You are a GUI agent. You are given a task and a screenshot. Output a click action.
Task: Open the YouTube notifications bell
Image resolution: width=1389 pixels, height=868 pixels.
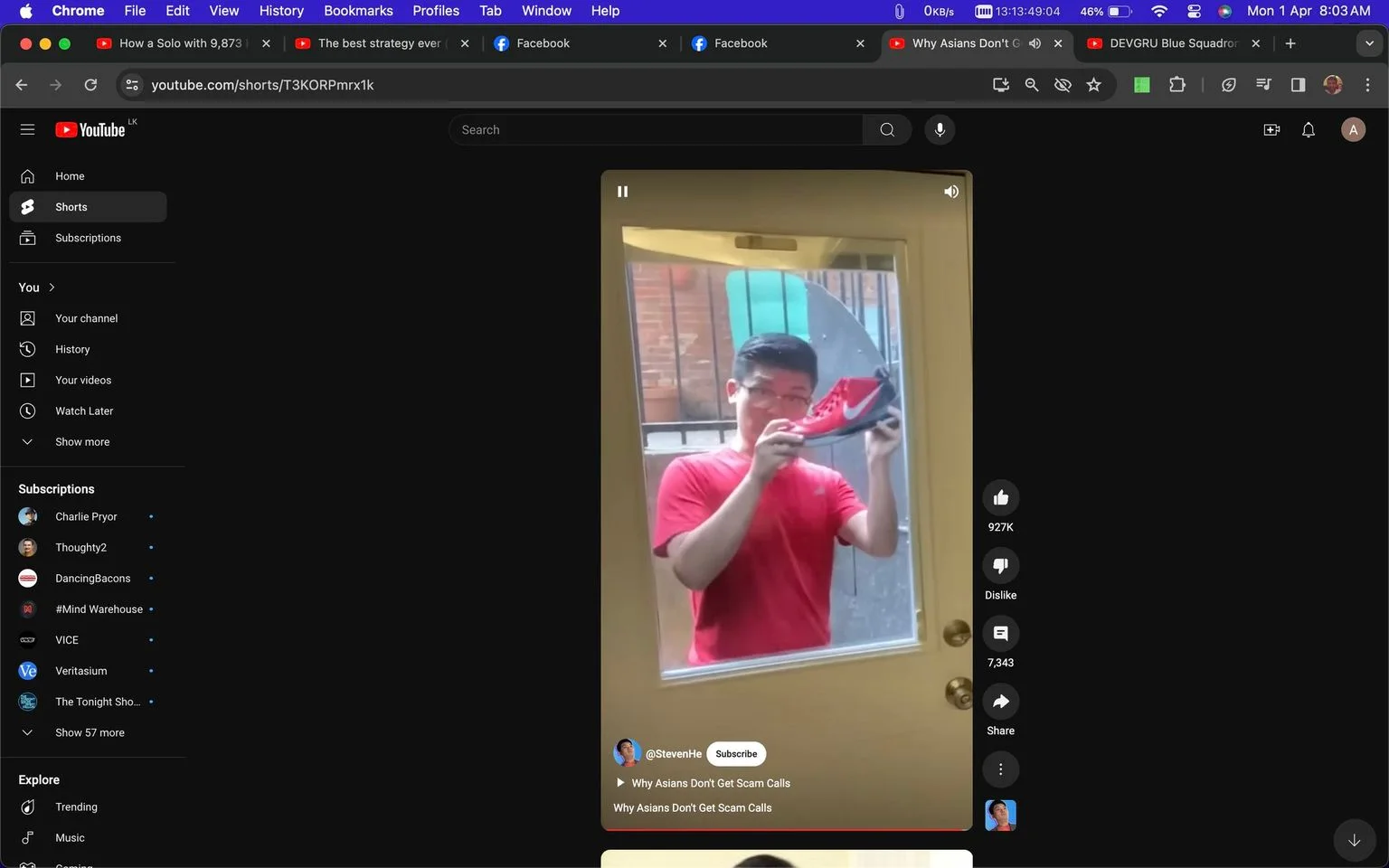(x=1308, y=130)
